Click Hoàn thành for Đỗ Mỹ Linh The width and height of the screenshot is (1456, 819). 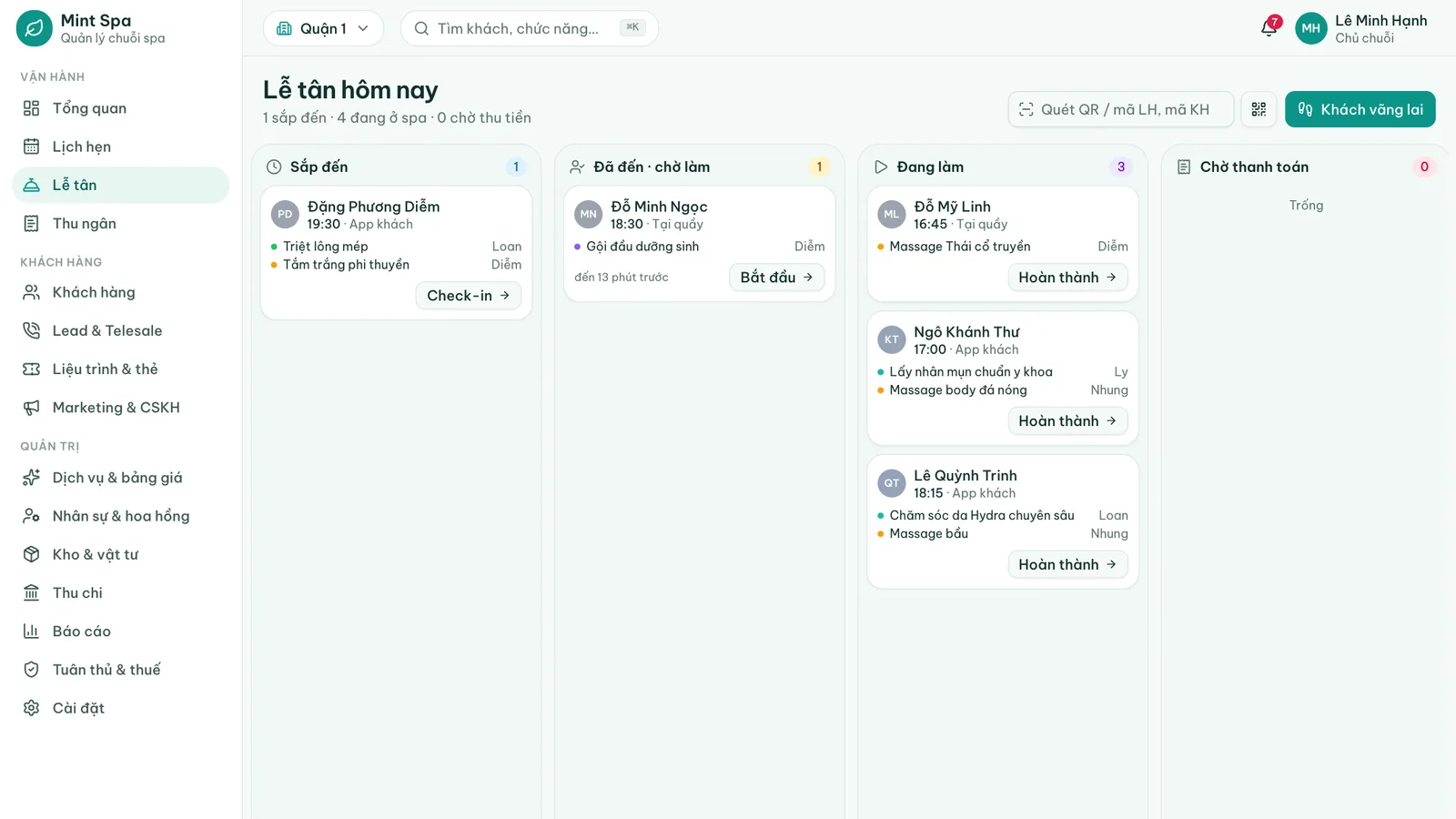[1067, 278]
